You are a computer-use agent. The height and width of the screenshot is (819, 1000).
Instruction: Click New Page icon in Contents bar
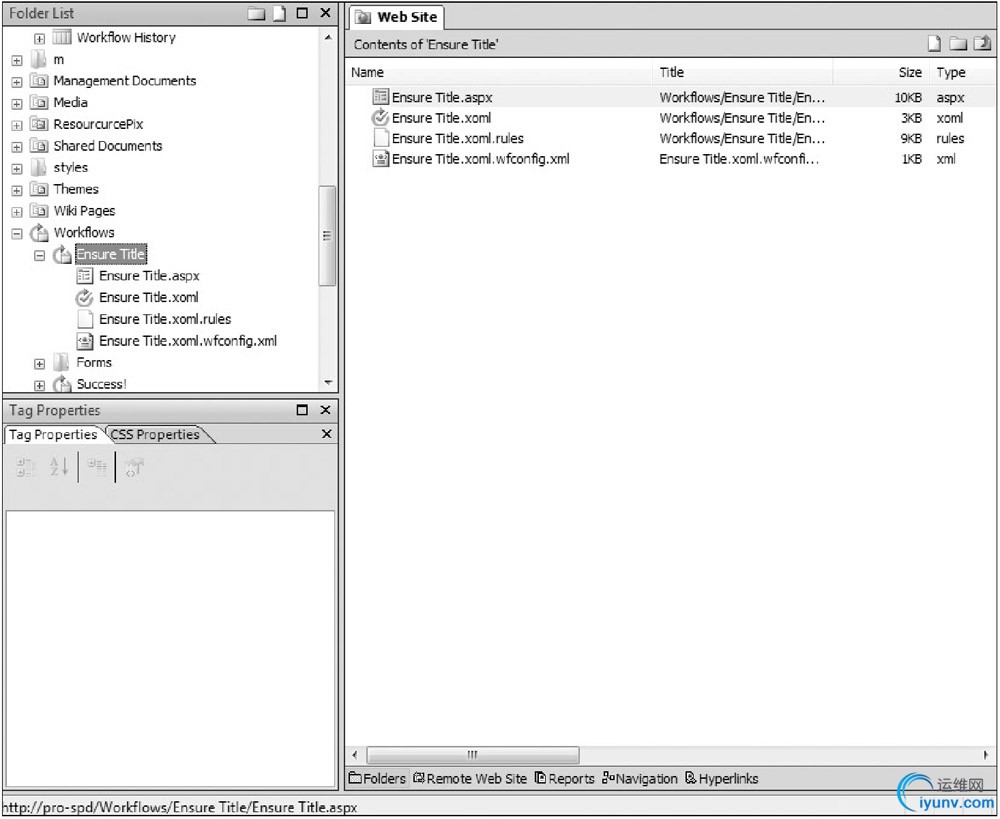(934, 43)
